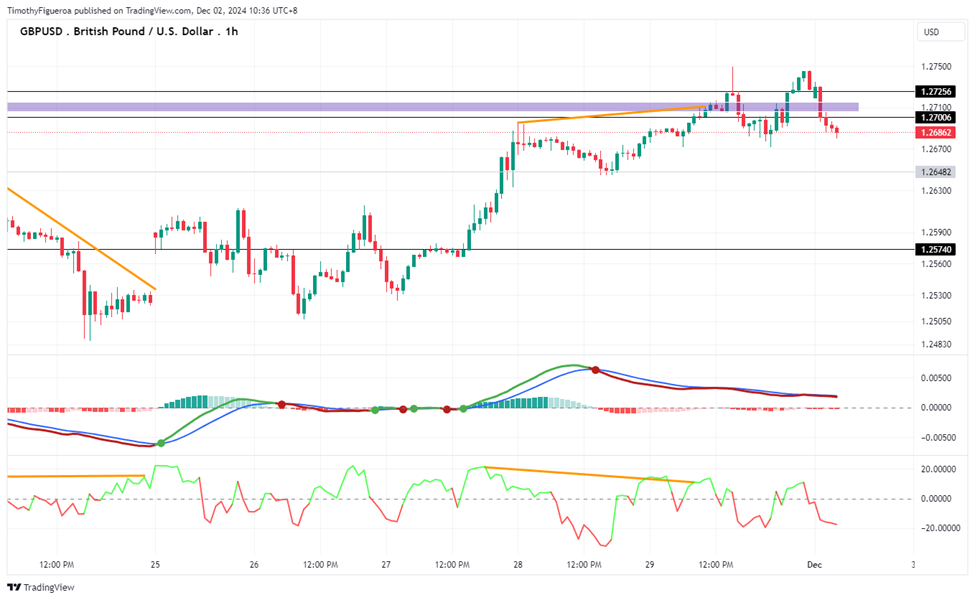This screenshot has height=600, width=975.
Task: Click the purple resistance zone rectangle
Action: click(433, 107)
